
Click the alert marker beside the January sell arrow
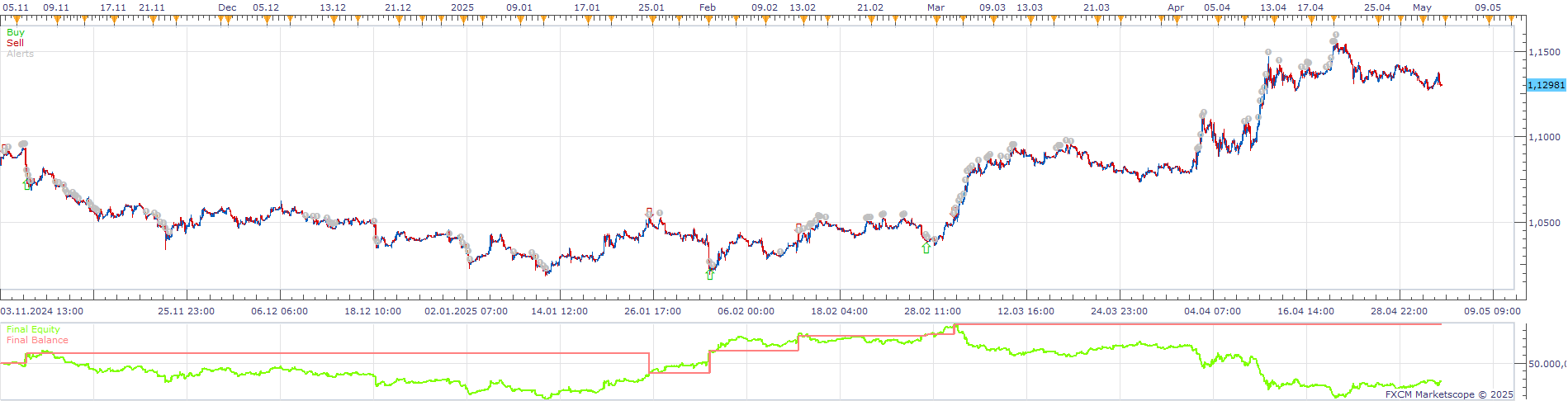tap(660, 213)
